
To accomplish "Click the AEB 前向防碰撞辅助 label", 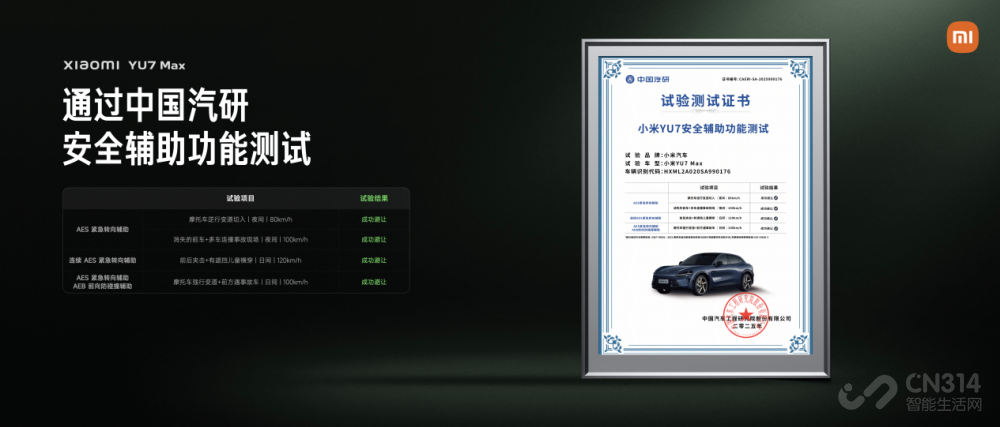I will point(103,287).
